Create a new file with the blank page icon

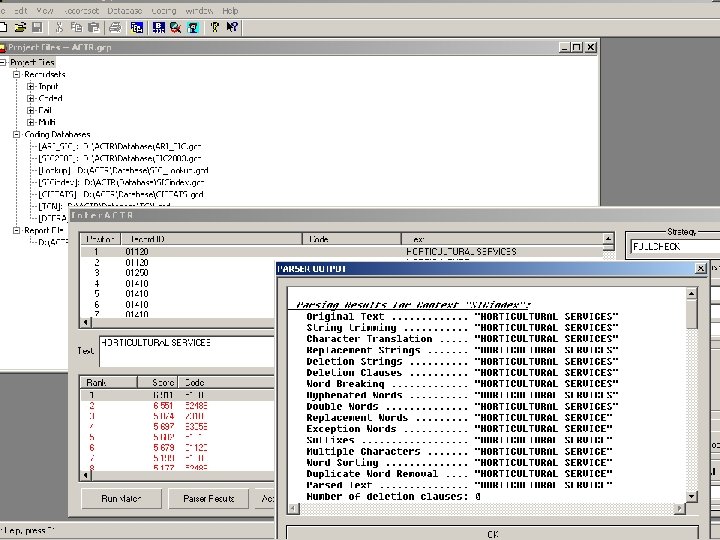pyautogui.click(x=3, y=28)
